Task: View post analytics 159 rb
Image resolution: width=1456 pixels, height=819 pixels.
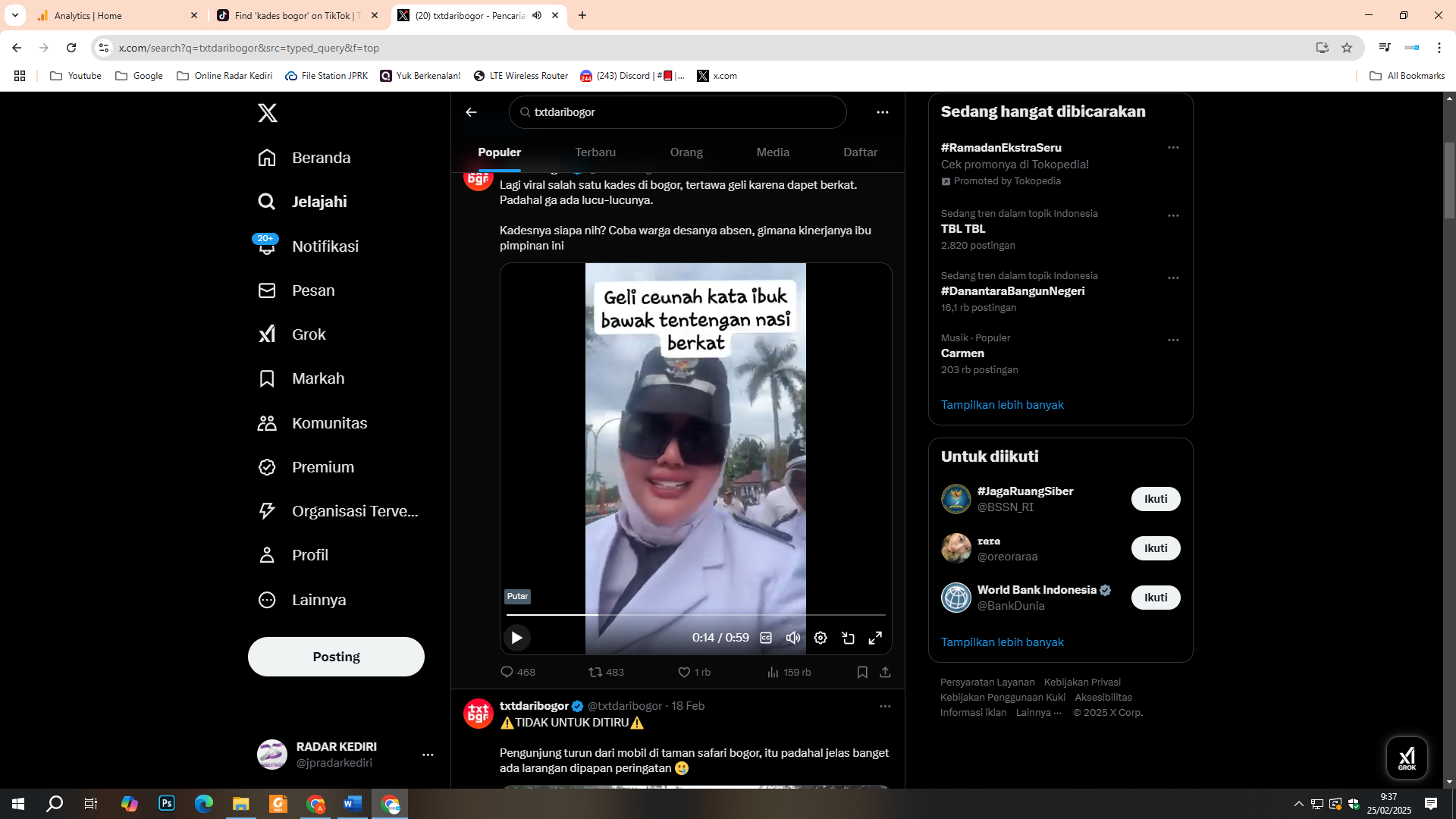Action: [x=789, y=672]
